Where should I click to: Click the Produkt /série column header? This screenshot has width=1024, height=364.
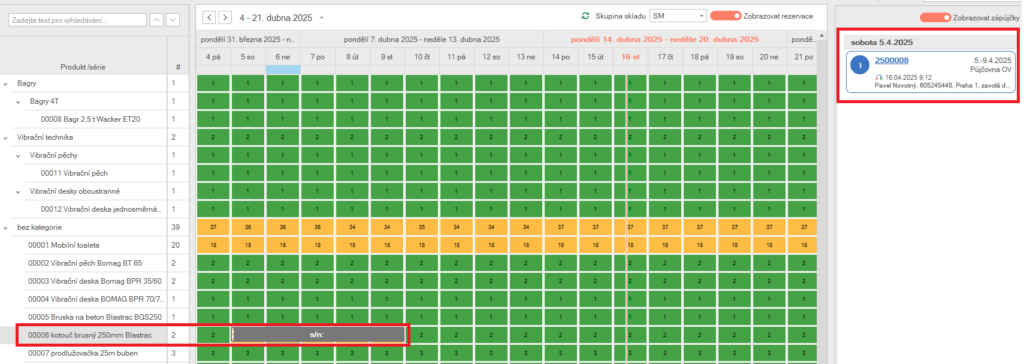(x=84, y=67)
